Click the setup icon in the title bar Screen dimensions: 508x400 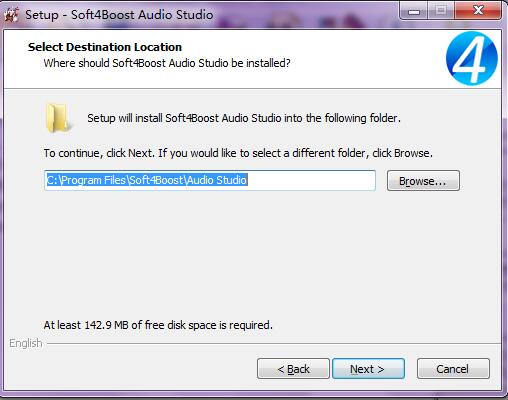pos(12,15)
